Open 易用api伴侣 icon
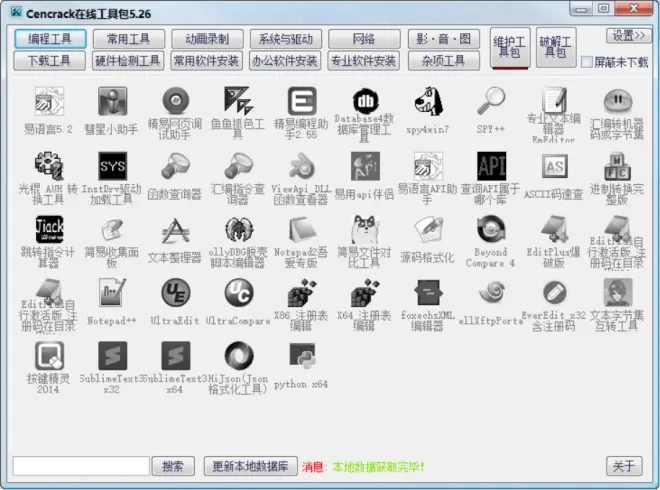 pos(365,166)
